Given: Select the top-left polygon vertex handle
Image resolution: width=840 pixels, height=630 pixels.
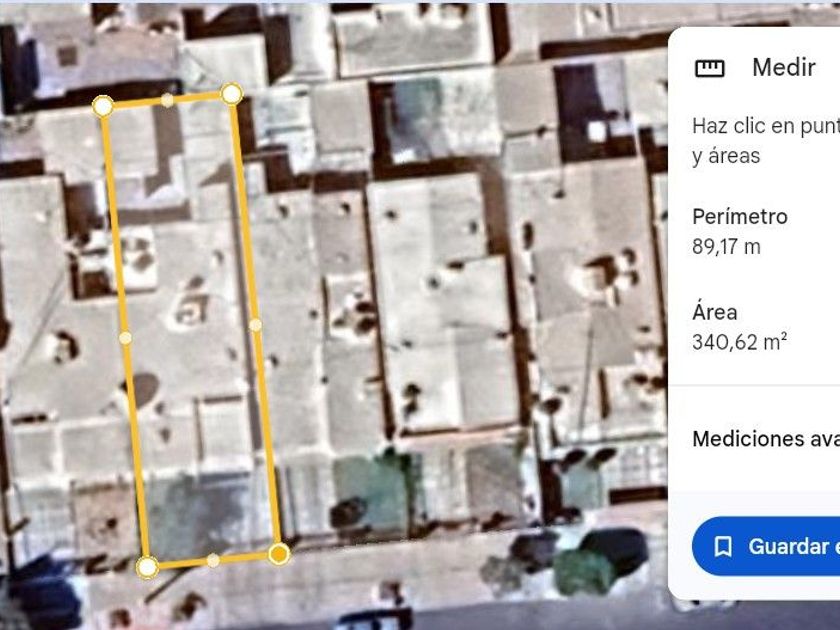Looking at the screenshot, I should click(103, 106).
